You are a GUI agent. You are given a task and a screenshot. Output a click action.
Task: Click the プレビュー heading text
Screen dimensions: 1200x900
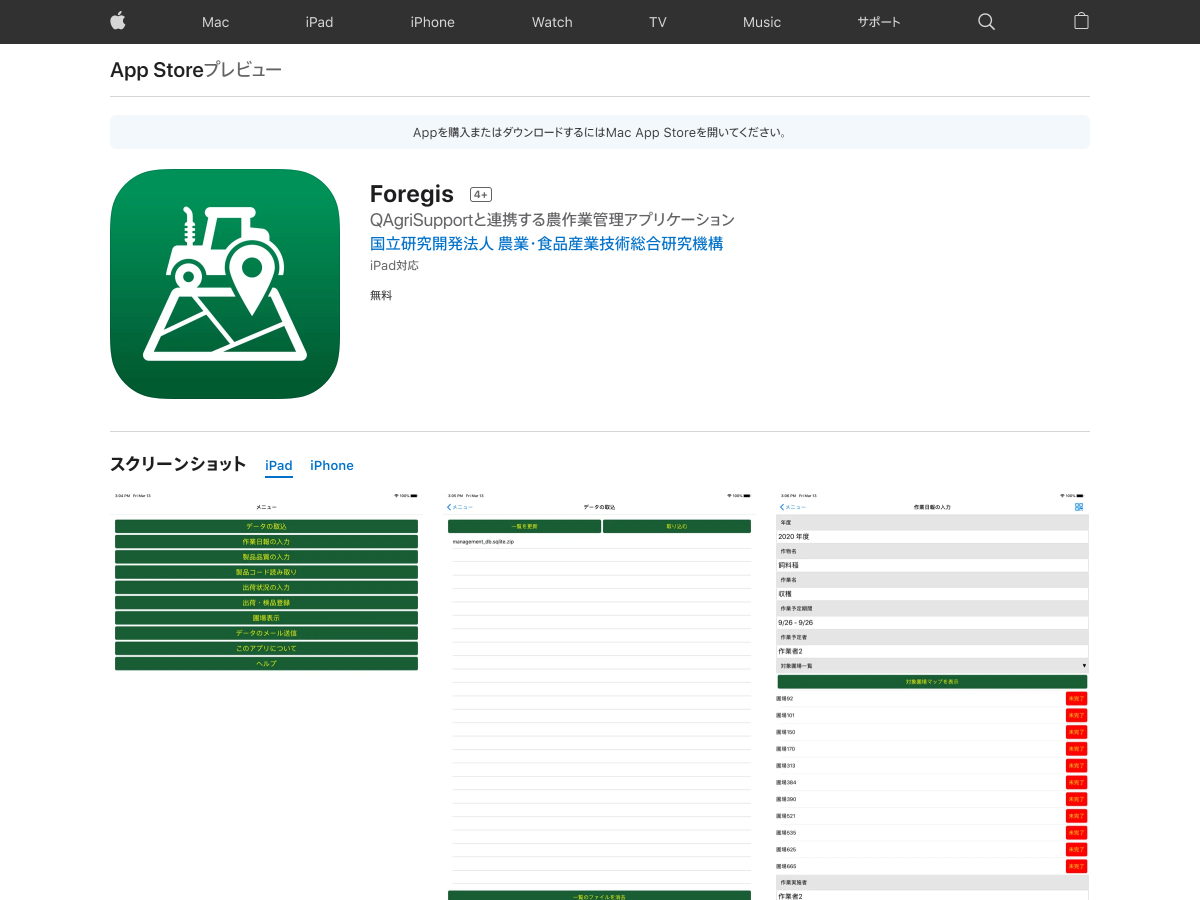tap(243, 70)
